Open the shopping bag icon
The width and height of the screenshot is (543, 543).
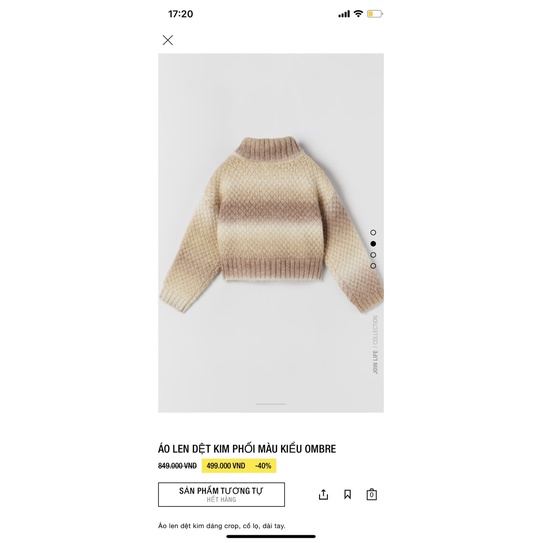(372, 494)
